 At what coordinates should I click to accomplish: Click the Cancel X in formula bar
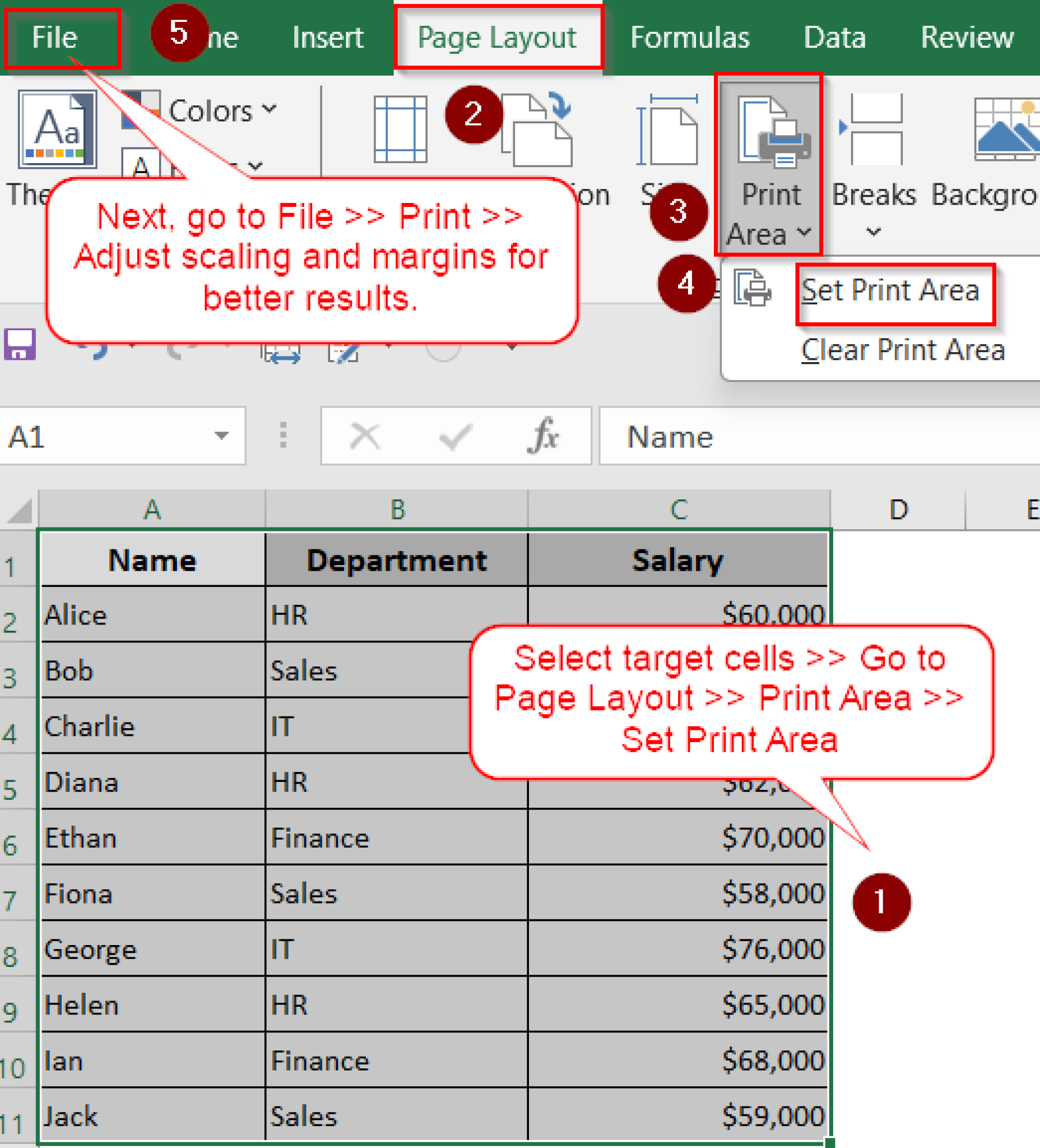point(364,436)
